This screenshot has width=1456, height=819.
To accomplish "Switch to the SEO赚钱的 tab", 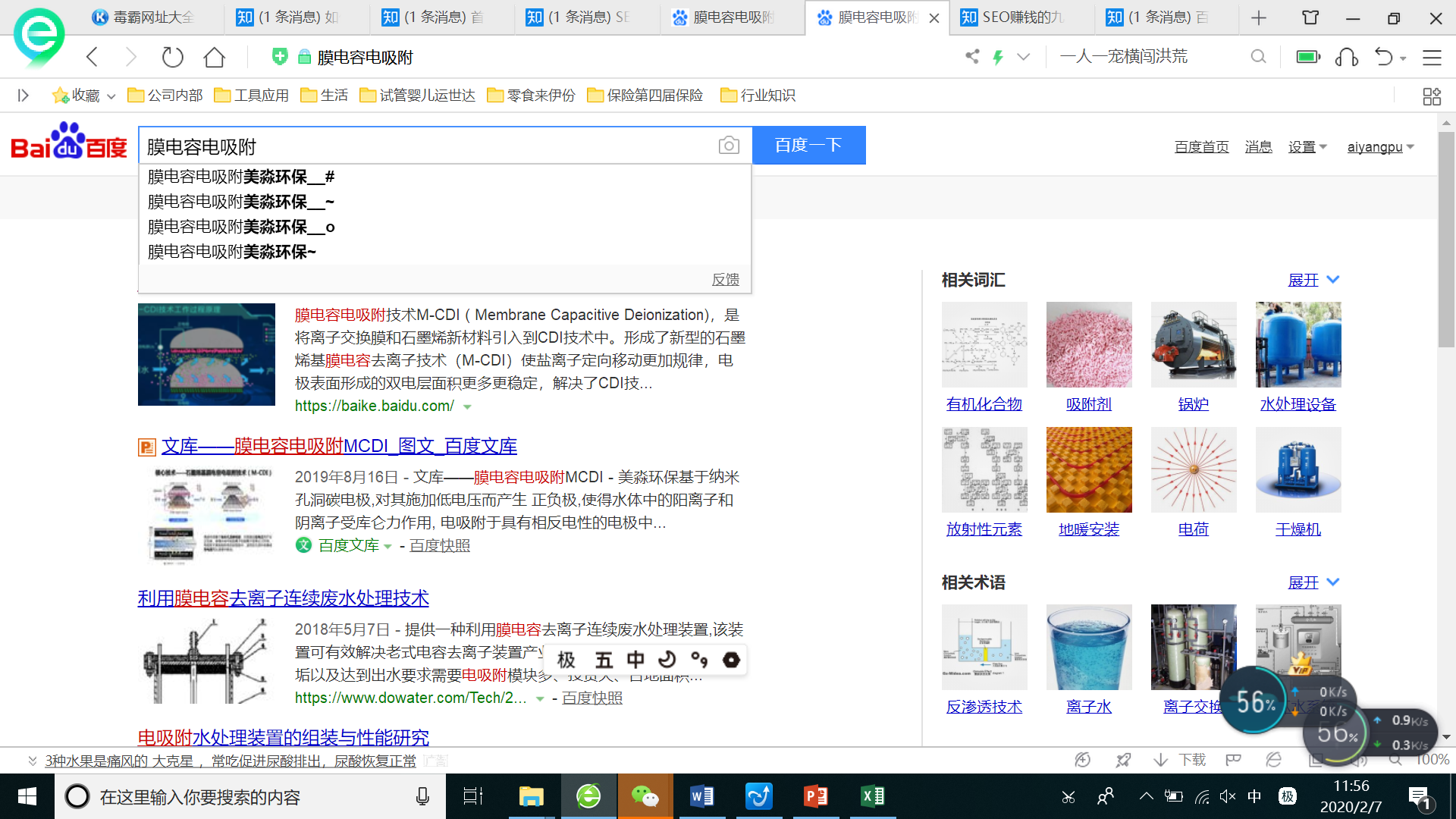I will [1012, 17].
